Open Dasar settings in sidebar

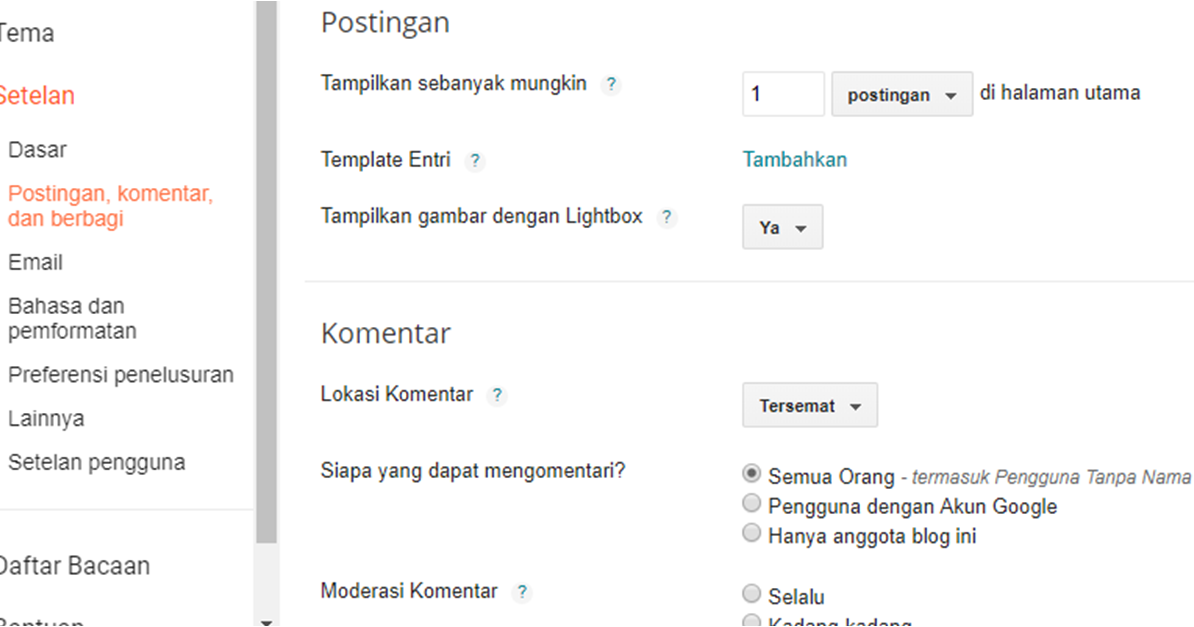pyautogui.click(x=37, y=150)
